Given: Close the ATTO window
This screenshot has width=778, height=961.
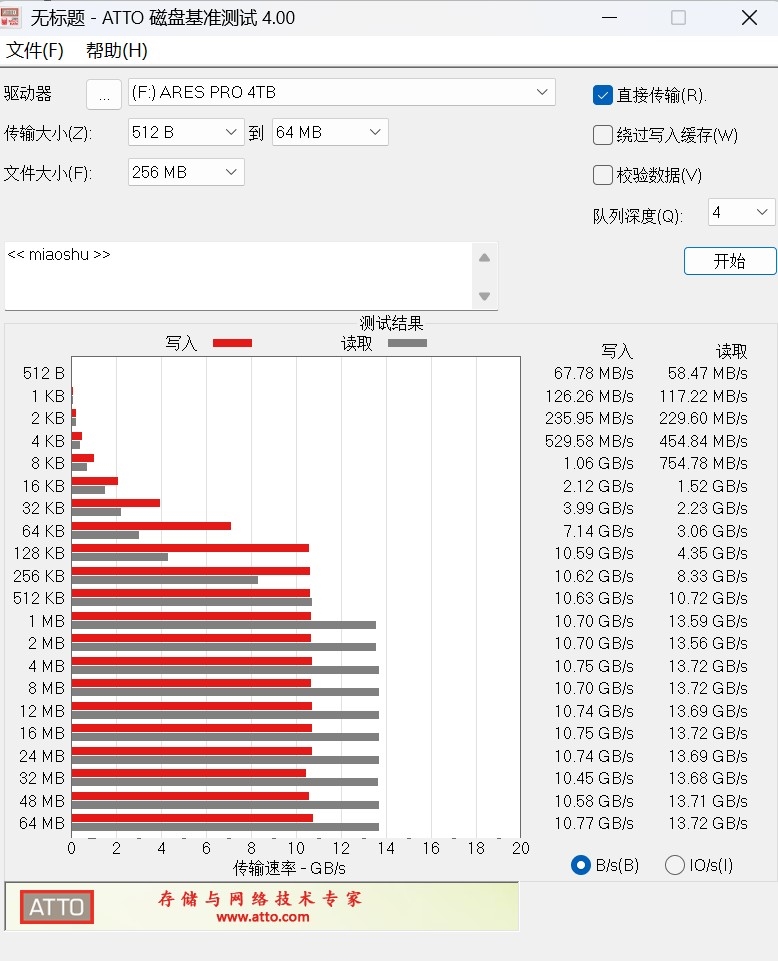Looking at the screenshot, I should click(x=749, y=18).
